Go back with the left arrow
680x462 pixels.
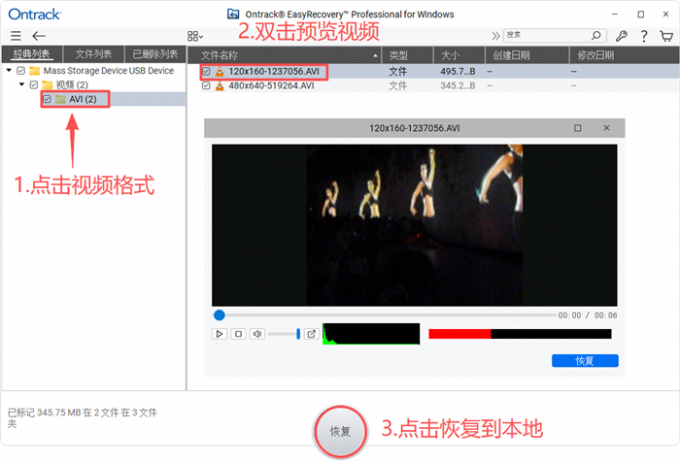[x=39, y=36]
